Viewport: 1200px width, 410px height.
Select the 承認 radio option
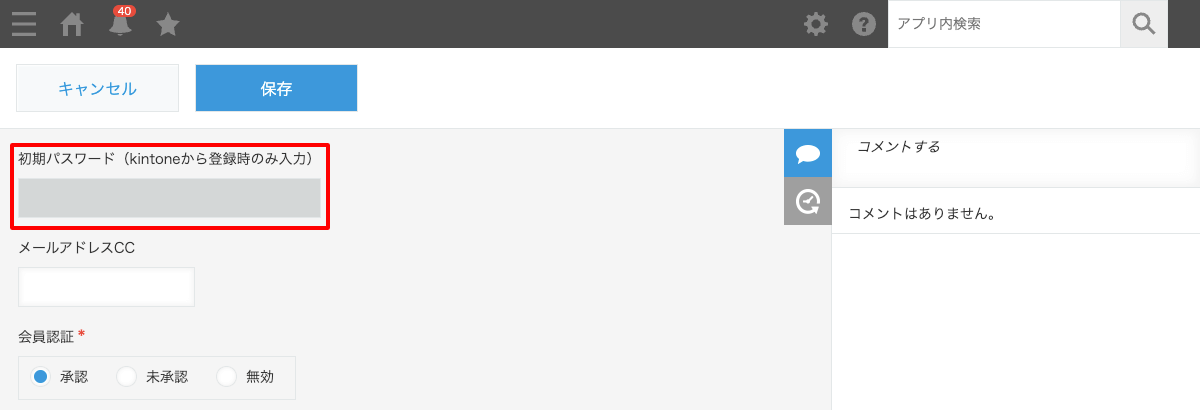(60, 377)
